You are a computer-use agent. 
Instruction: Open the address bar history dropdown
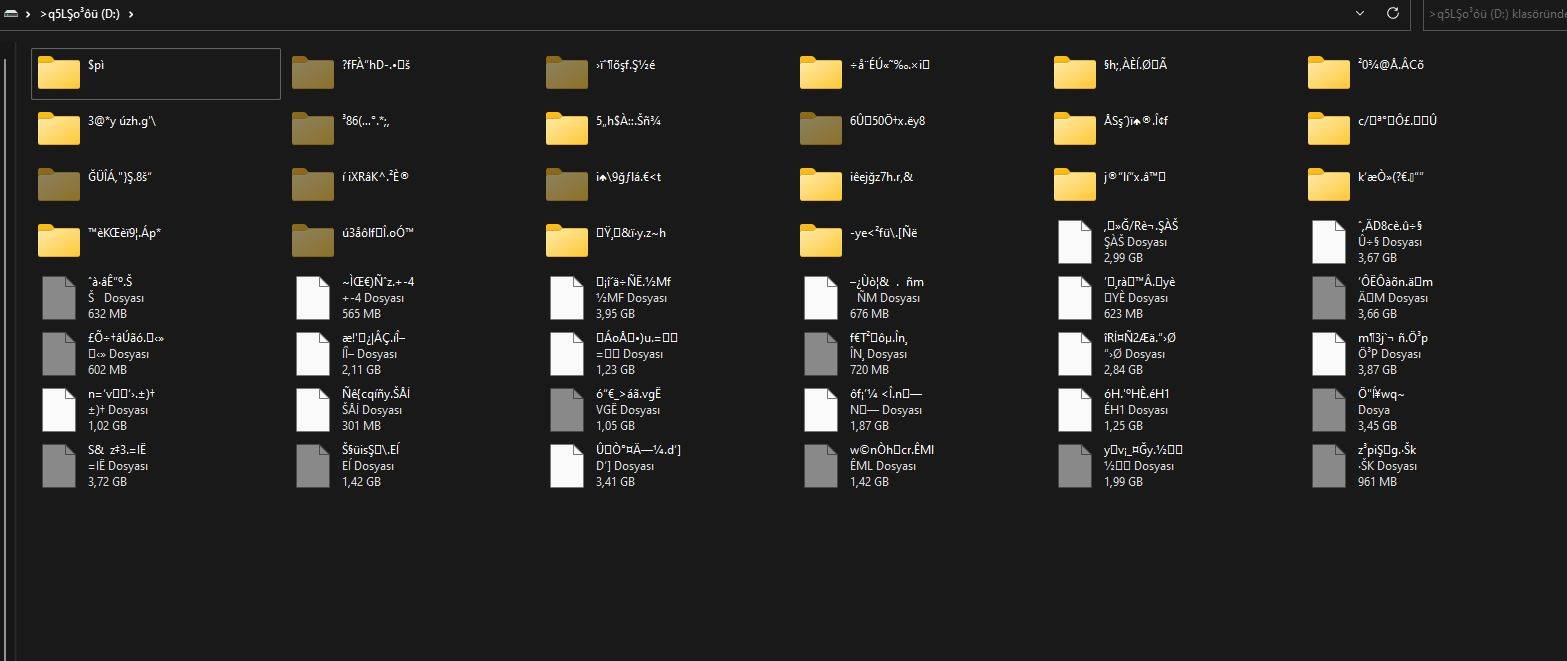coord(1360,13)
